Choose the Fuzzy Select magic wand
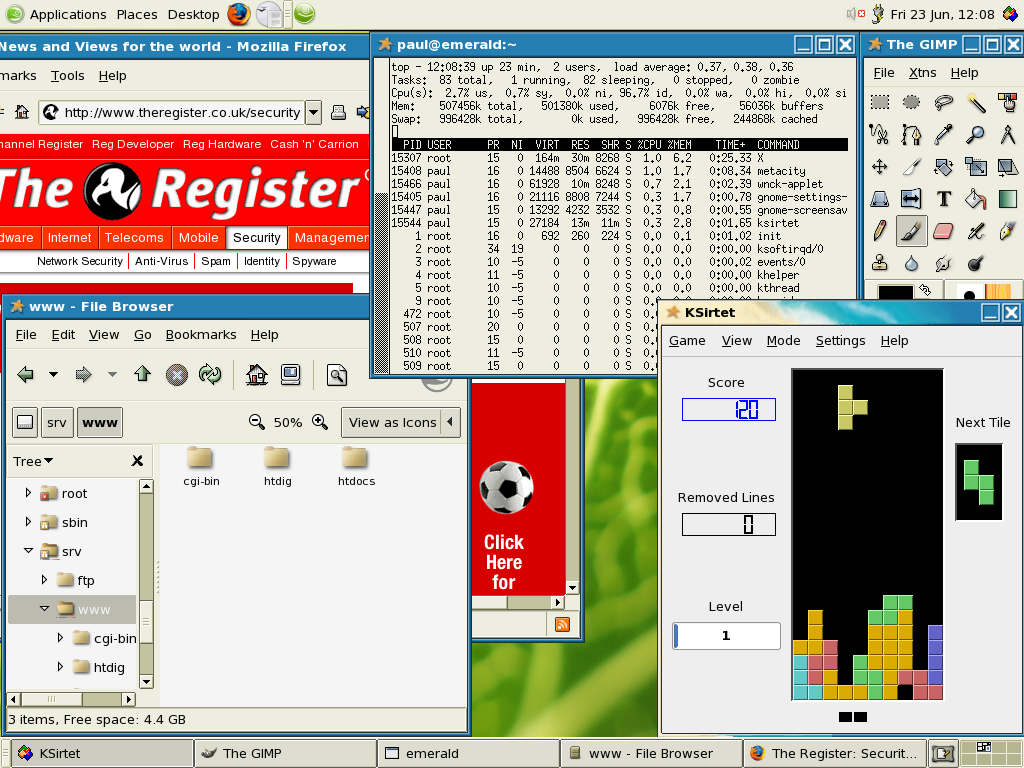 click(977, 103)
